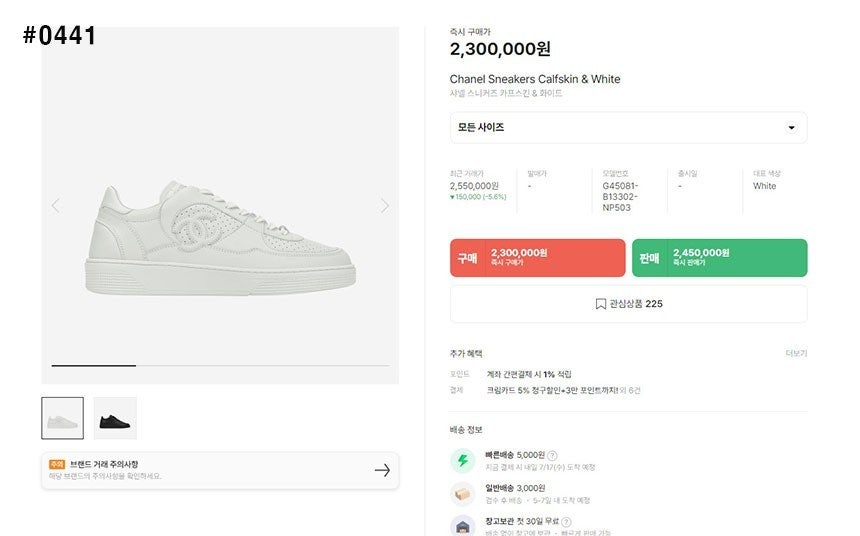Open brand notice via right arrow icon
The image size is (860, 536).
coord(381,470)
